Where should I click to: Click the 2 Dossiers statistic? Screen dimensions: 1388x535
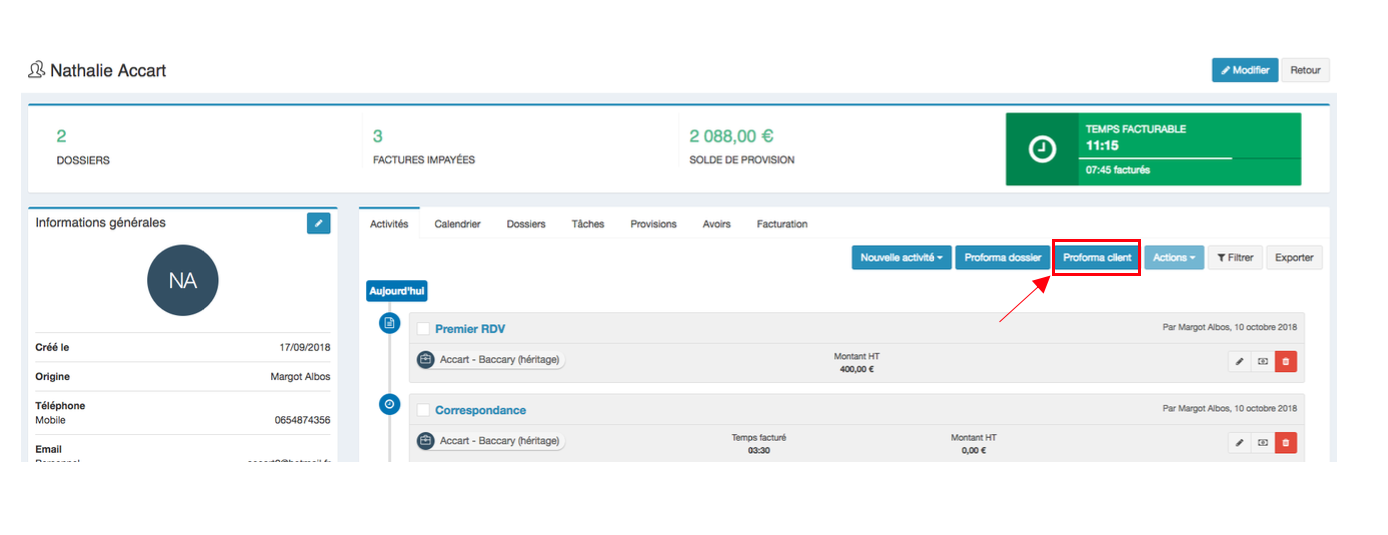point(83,148)
